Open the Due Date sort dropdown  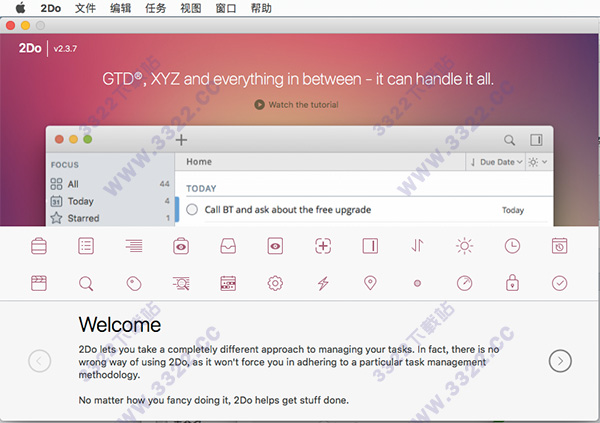496,162
